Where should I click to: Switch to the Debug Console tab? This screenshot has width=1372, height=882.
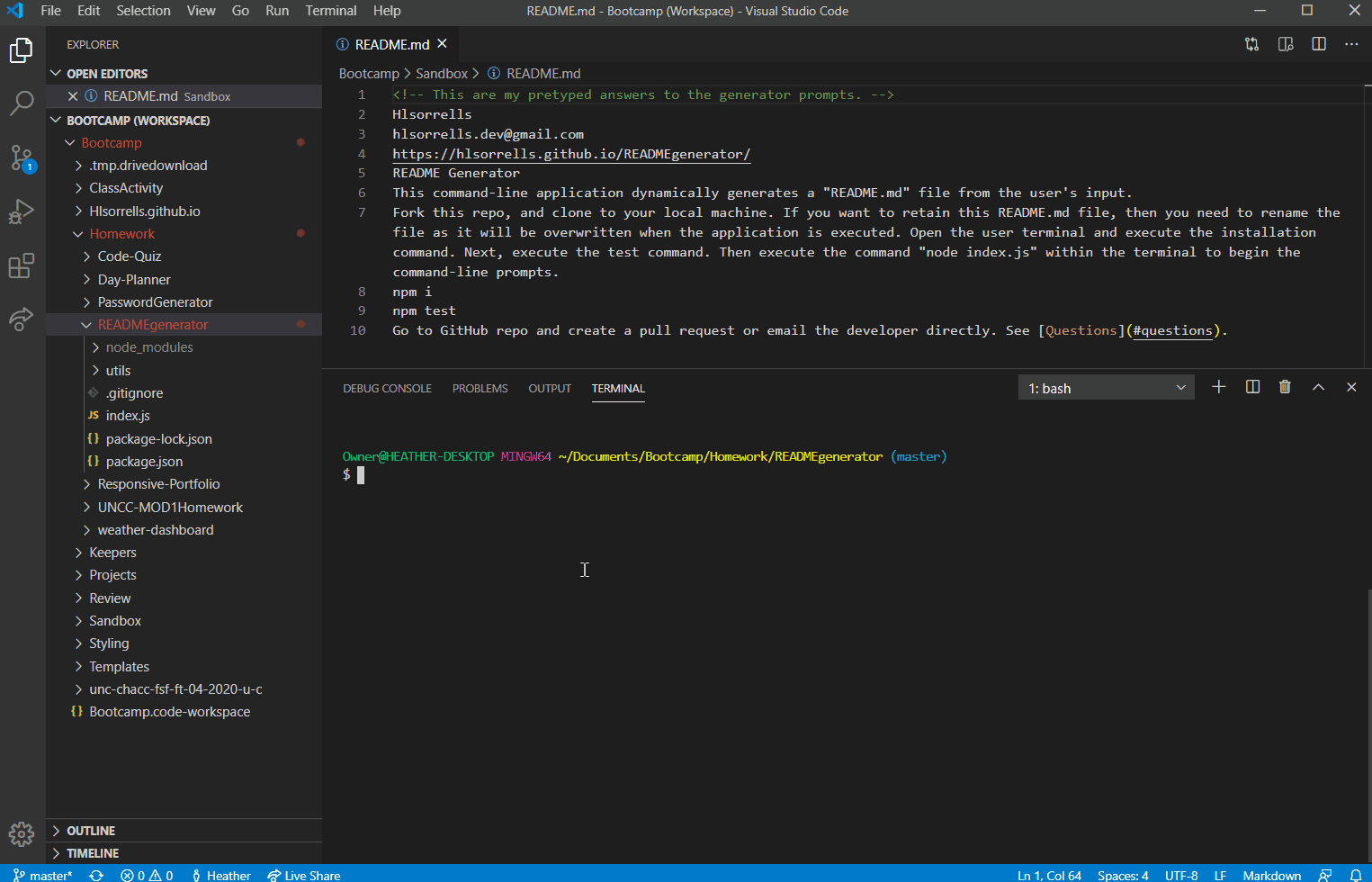[387, 389]
